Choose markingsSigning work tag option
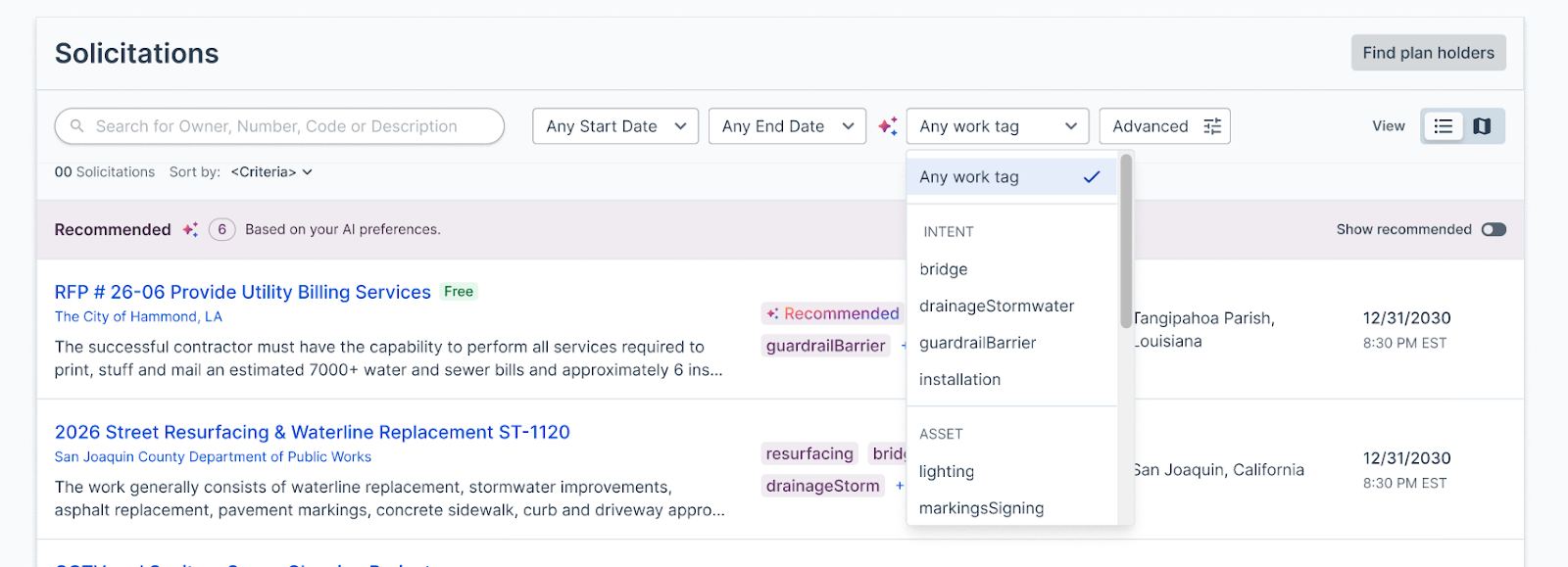The image size is (1568, 567). pyautogui.click(x=1011, y=508)
